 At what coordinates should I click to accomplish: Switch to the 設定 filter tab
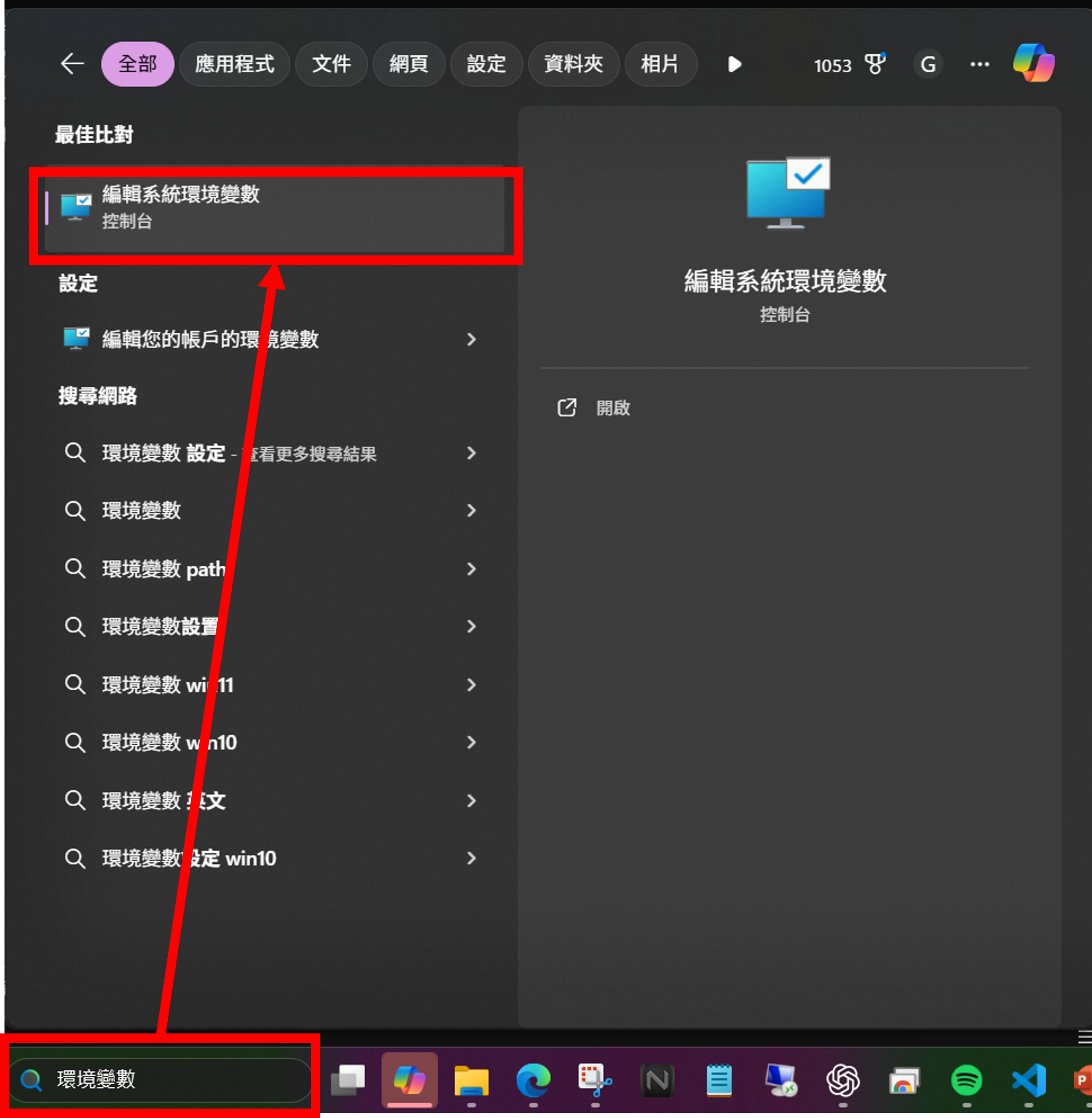486,64
